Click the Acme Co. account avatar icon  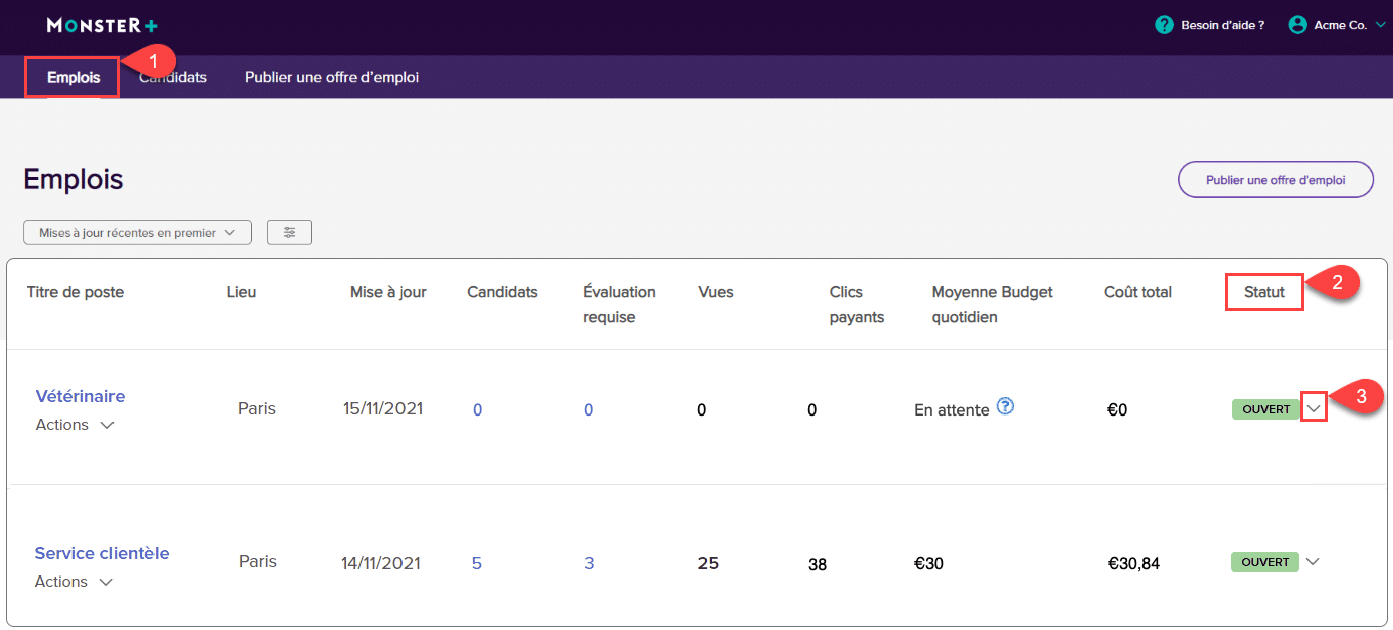coord(1298,25)
